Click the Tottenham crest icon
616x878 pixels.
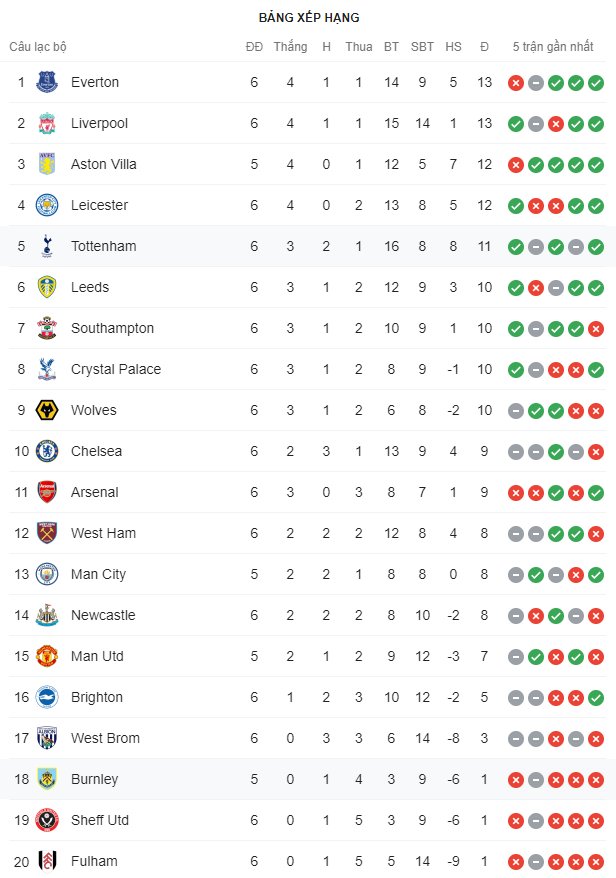(x=47, y=246)
